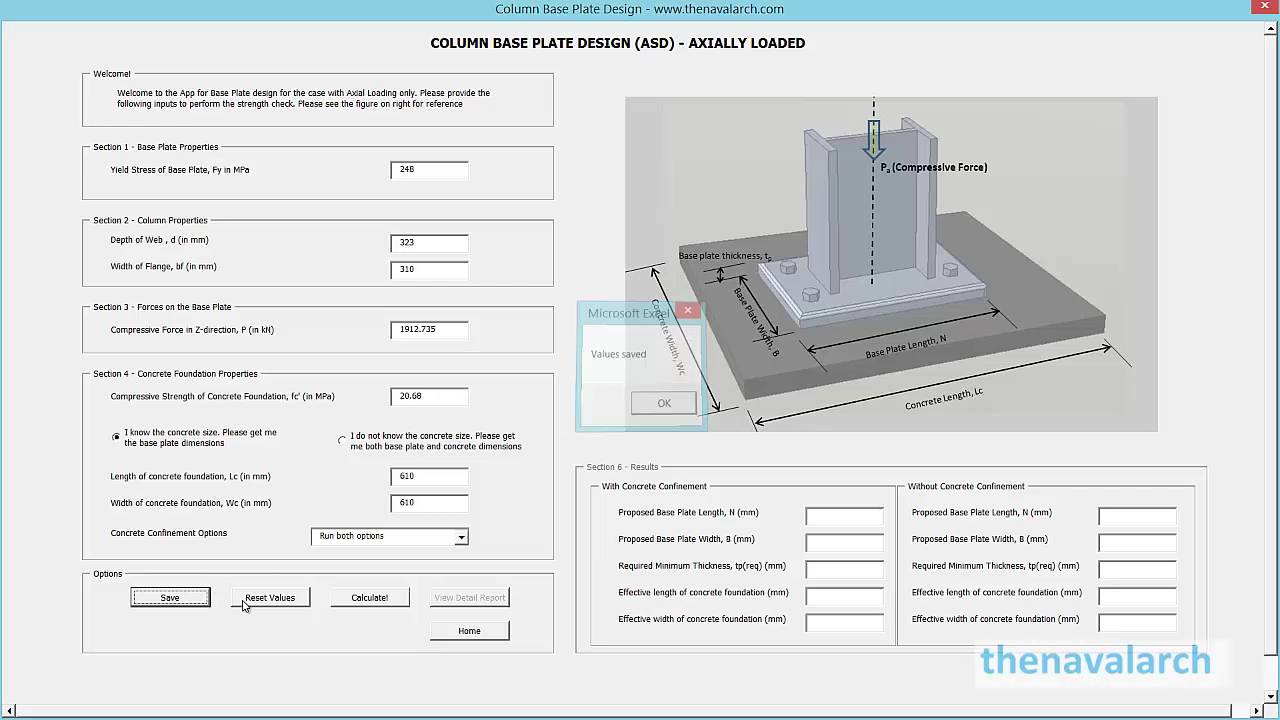Click the Calculate! button

point(370,597)
